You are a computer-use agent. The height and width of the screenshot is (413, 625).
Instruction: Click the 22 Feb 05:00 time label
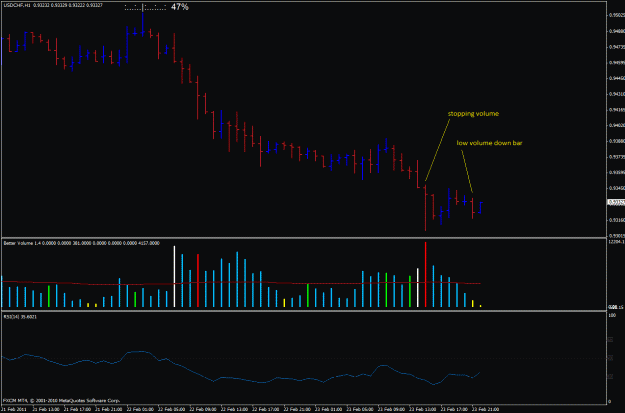click(x=171, y=409)
